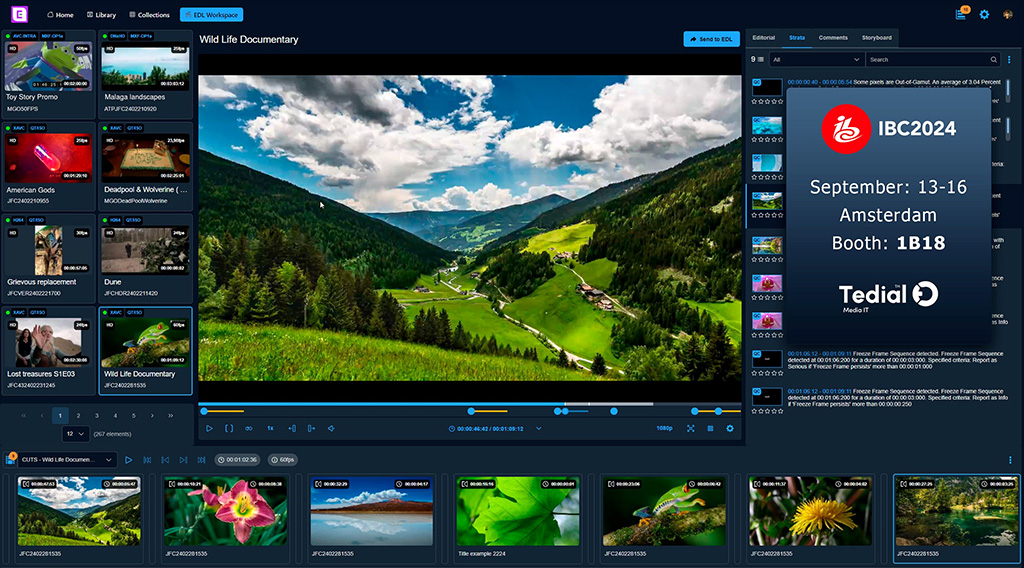Viewport: 1024px width, 568px height.
Task: Open the user avatar menu
Action: click(x=1008, y=14)
